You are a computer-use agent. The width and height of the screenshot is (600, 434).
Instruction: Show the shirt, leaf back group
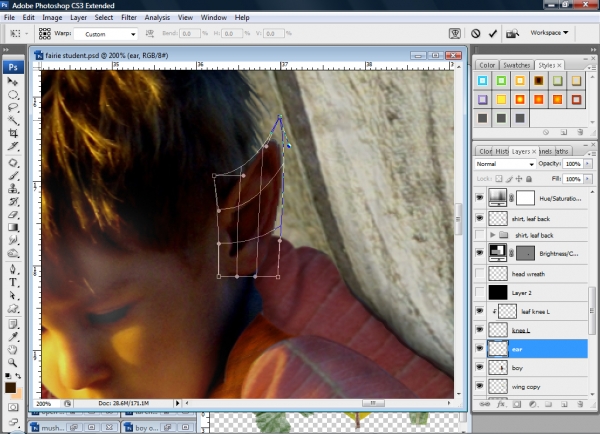[479, 235]
